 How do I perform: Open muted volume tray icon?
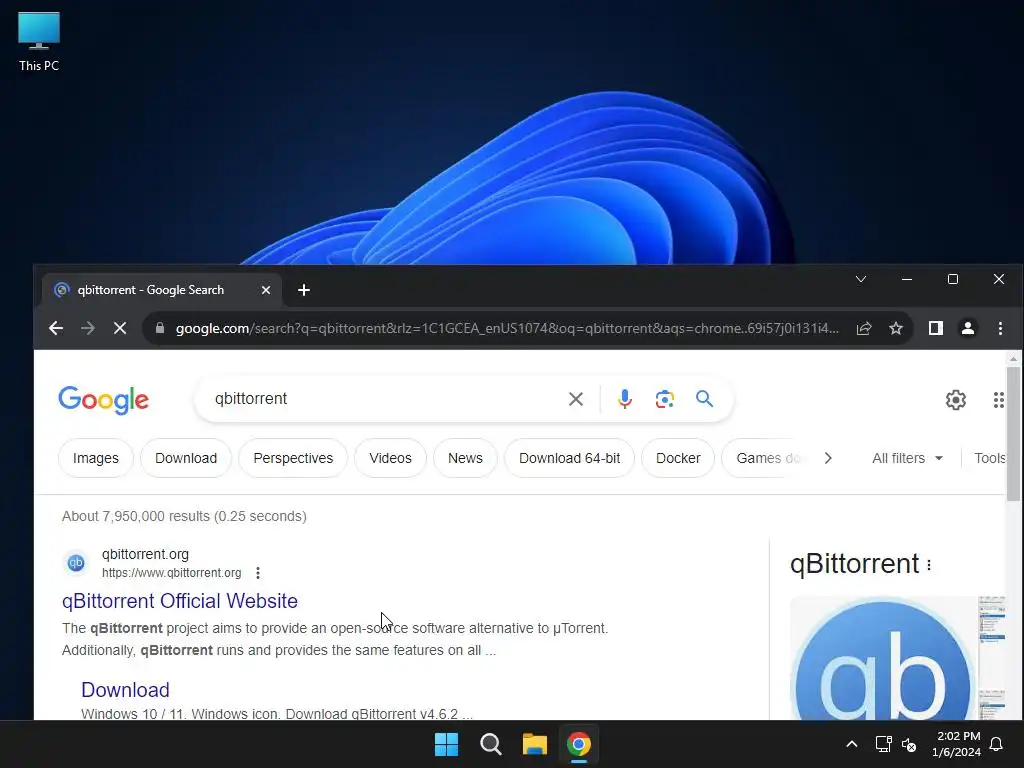coord(909,744)
